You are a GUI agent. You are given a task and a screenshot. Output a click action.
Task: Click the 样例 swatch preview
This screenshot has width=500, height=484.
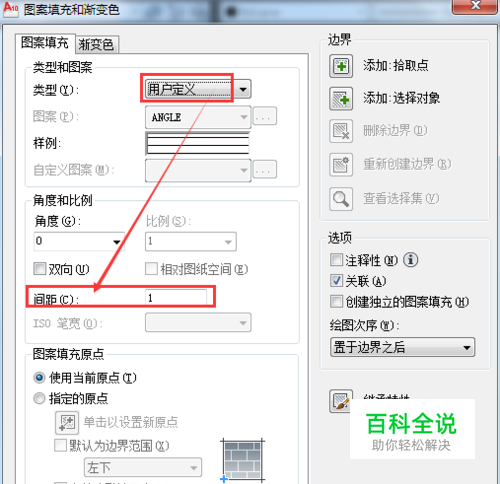click(x=198, y=144)
